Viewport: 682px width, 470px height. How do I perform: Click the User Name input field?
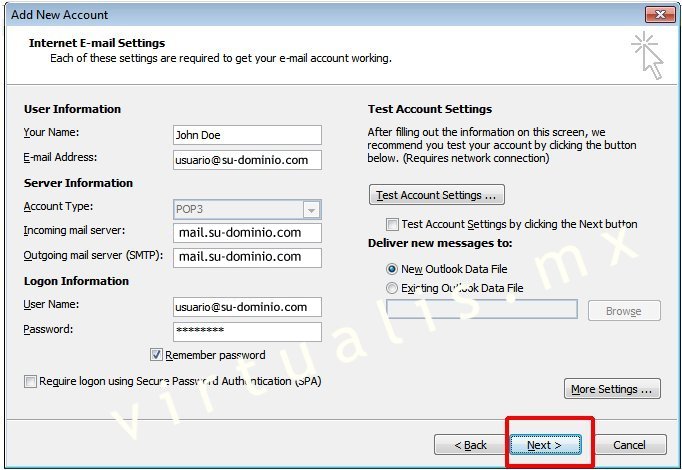[x=247, y=307]
